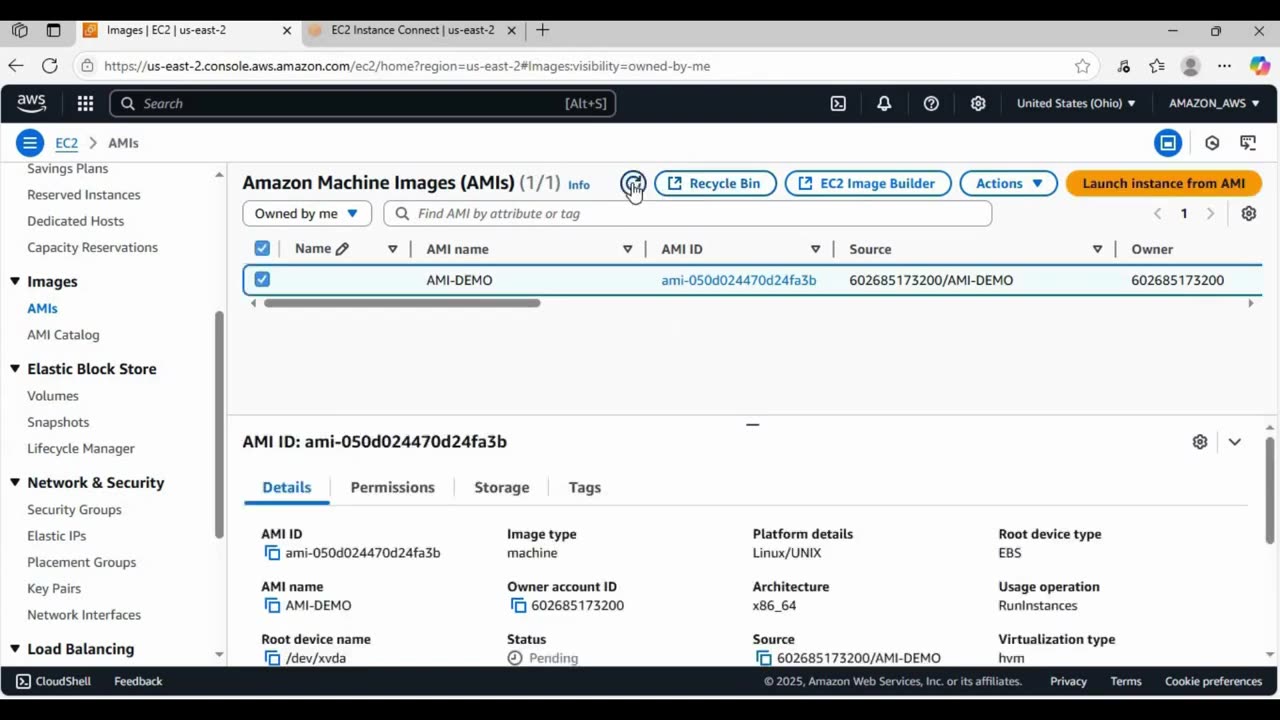Image resolution: width=1280 pixels, height=720 pixels.
Task: Copy the AMI name AMI-DEMO
Action: (272, 605)
